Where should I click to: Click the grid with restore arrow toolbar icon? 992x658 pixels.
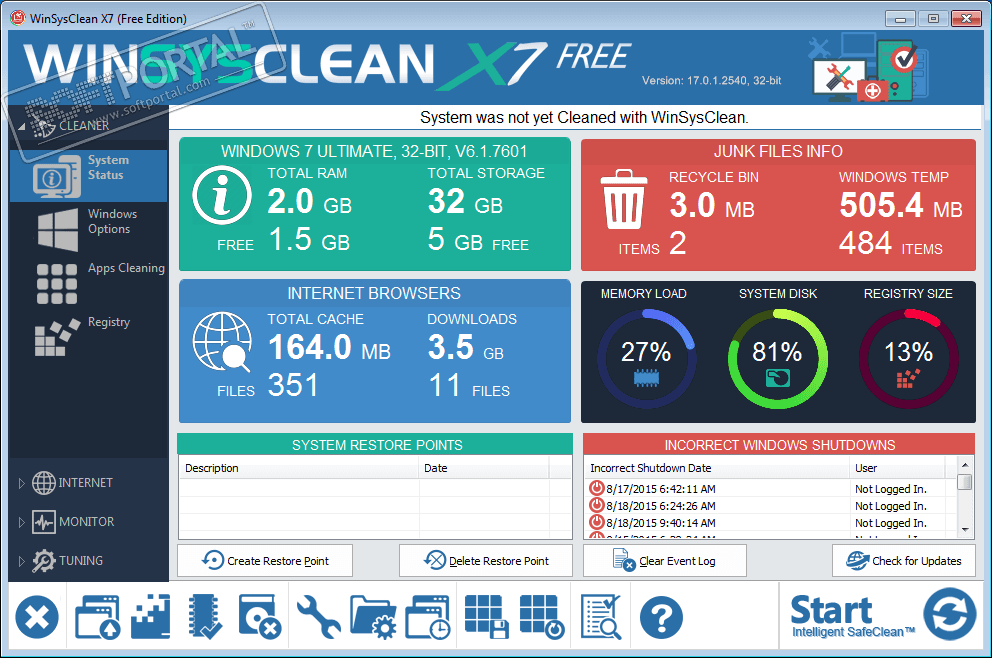tap(542, 617)
